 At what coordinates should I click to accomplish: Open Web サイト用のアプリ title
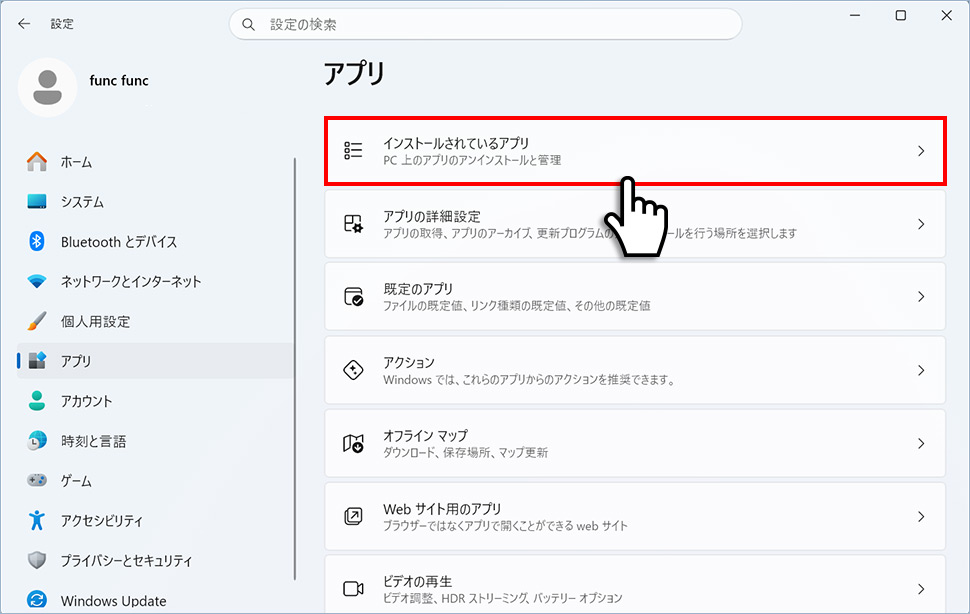[442, 509]
